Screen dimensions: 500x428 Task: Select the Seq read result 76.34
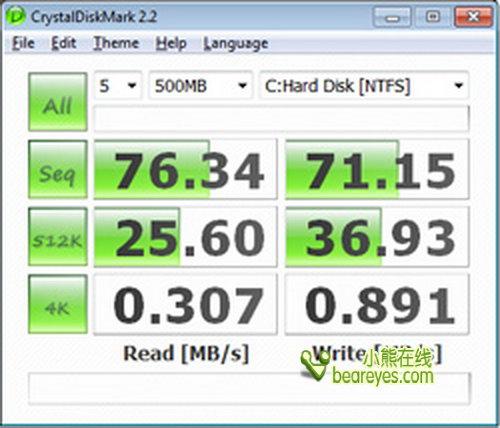click(x=185, y=169)
